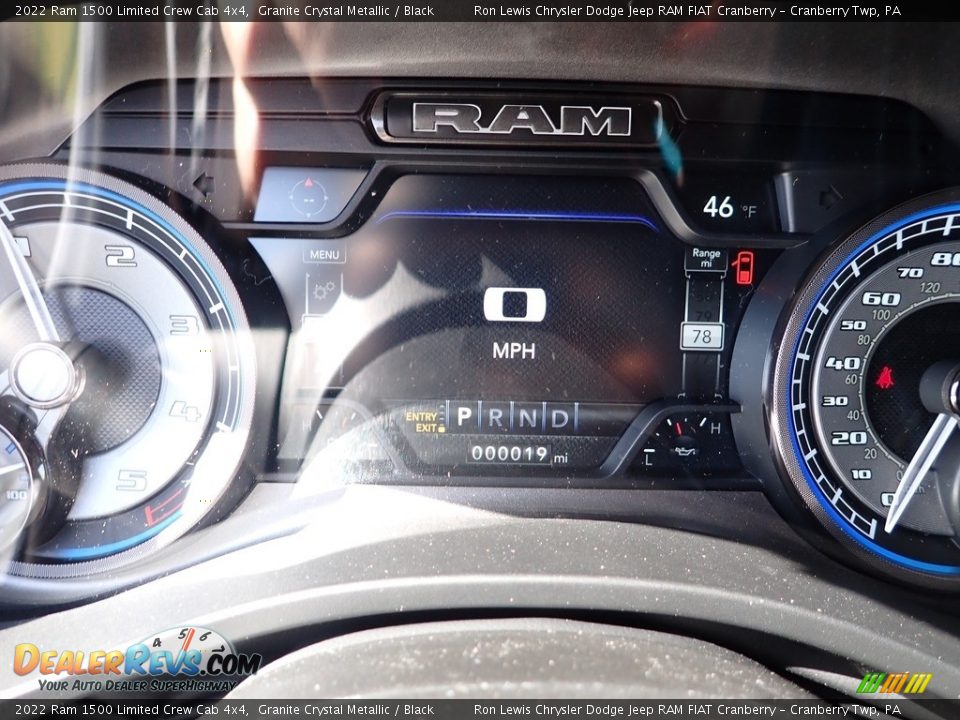Click the 3 mark on the tachometer
Image resolution: width=960 pixels, height=720 pixels.
[184, 324]
